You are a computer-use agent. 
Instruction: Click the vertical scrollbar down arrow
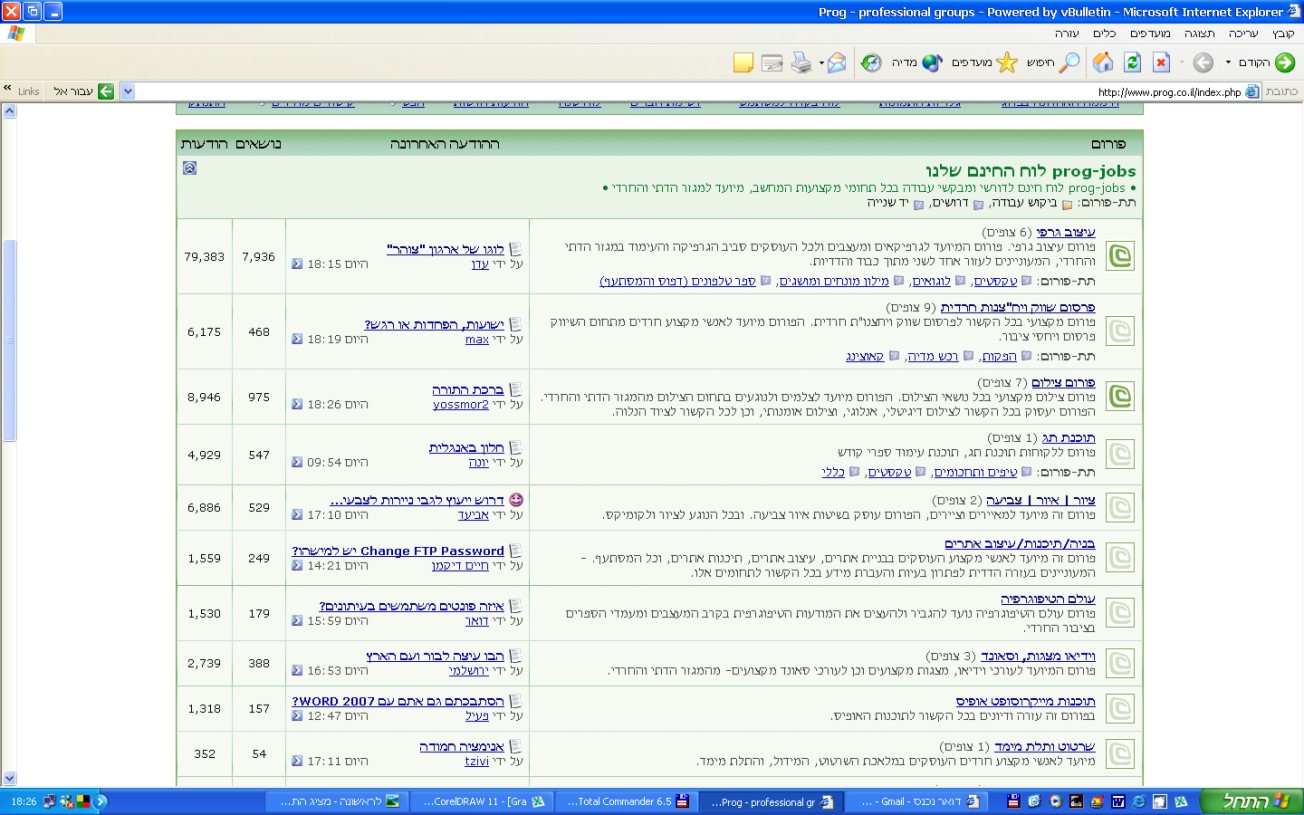pyautogui.click(x=9, y=778)
